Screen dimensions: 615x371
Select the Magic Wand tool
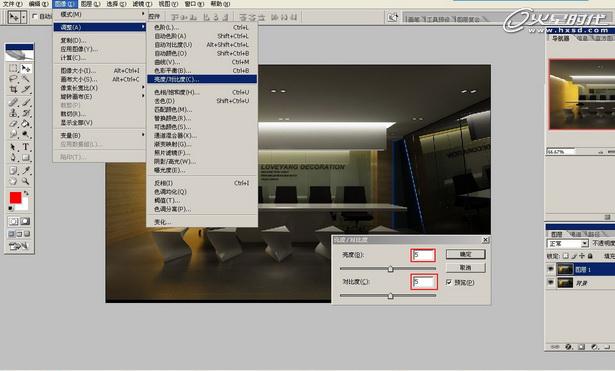point(26,79)
